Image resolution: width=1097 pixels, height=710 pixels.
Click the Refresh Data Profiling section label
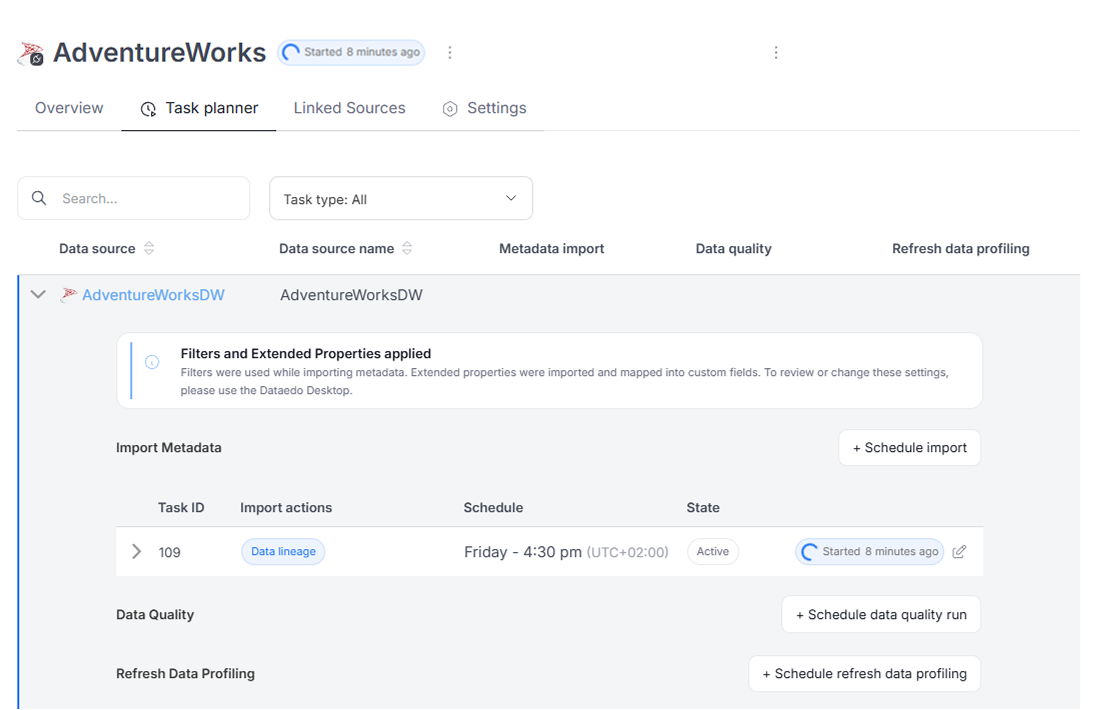tap(185, 674)
